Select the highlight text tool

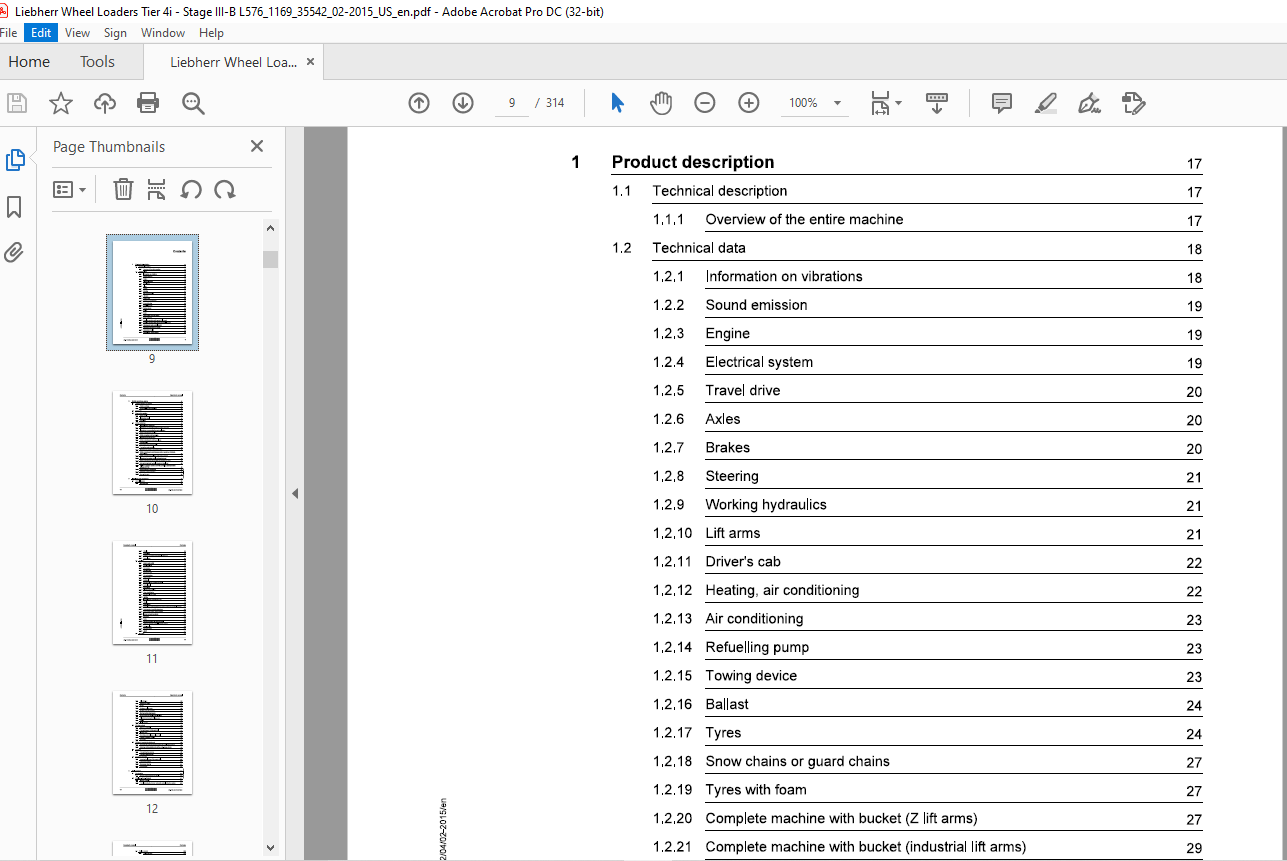point(1046,103)
